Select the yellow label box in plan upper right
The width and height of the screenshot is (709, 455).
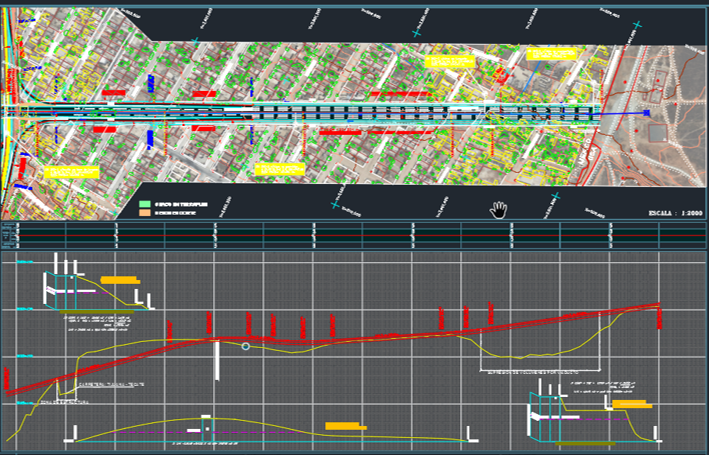(552, 53)
